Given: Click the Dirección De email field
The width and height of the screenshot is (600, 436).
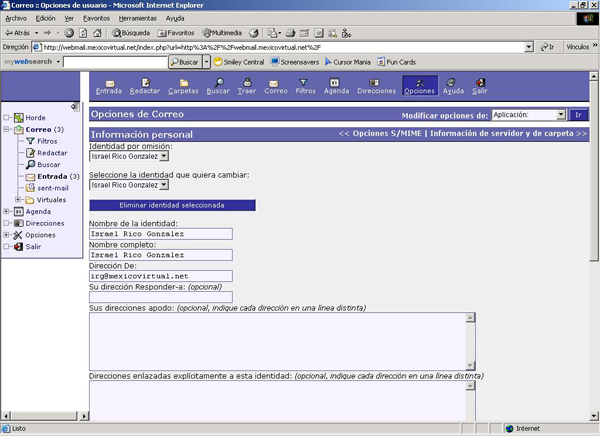Looking at the screenshot, I should (161, 276).
